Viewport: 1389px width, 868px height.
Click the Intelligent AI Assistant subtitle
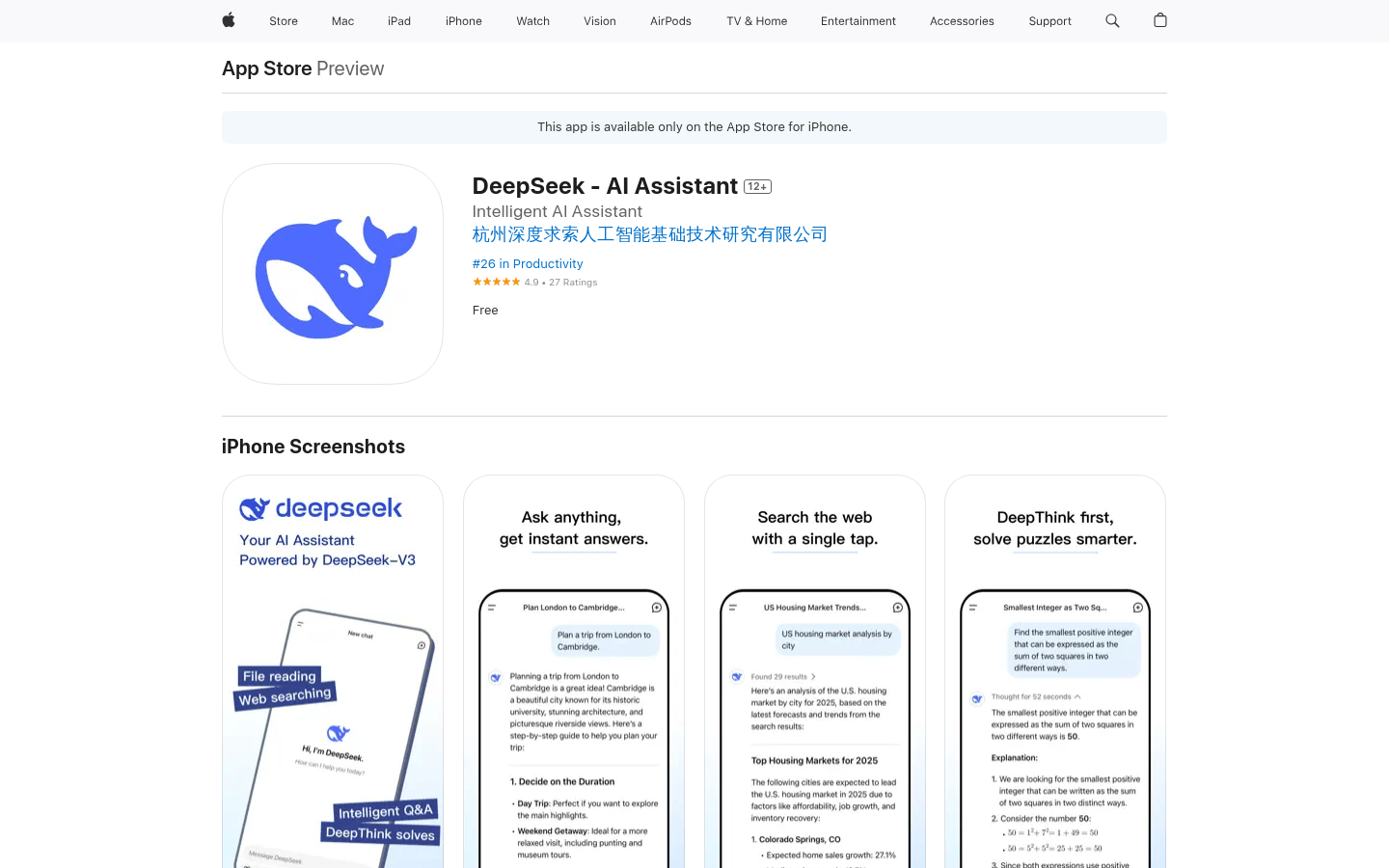[558, 211]
